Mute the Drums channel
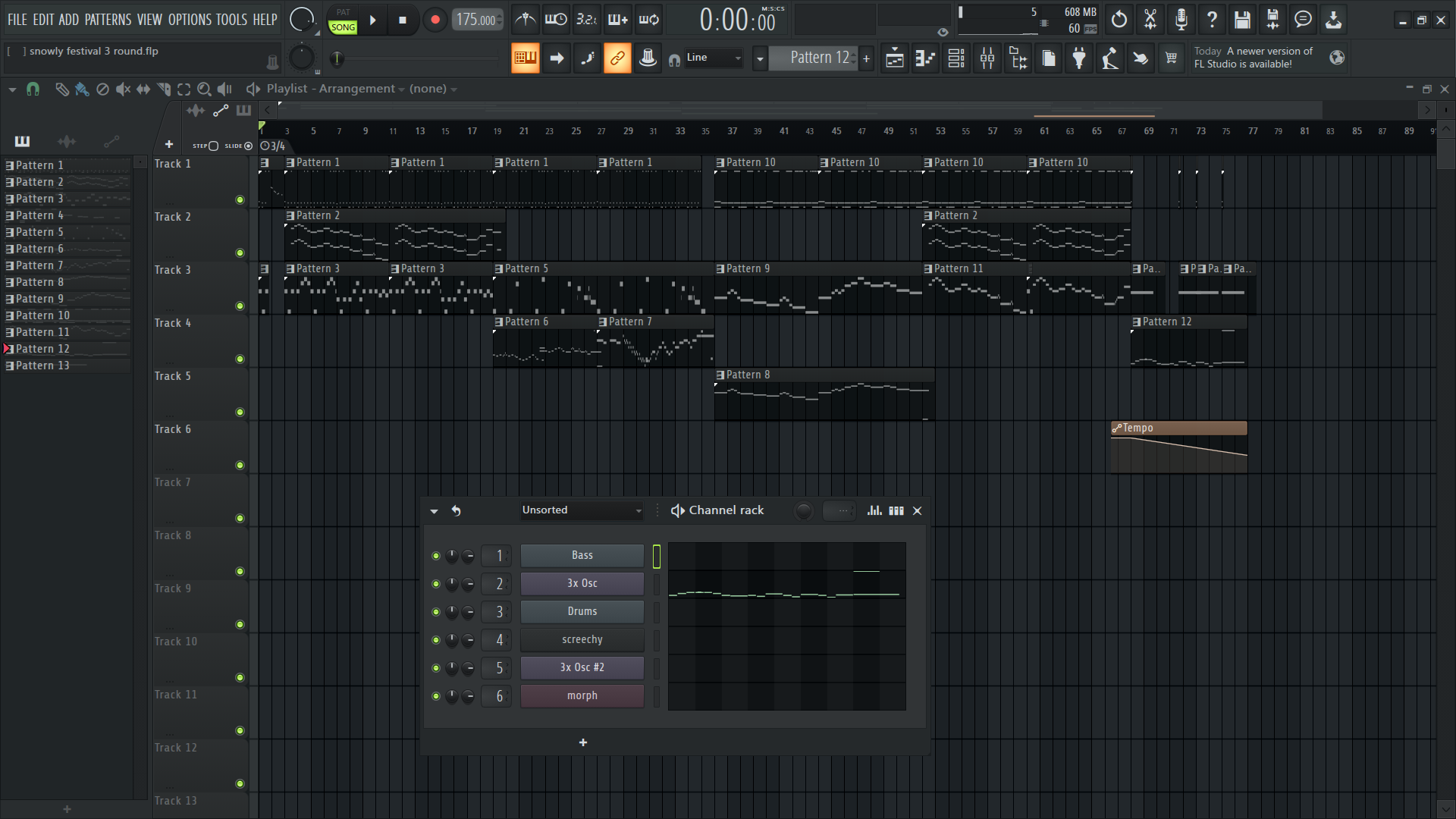The height and width of the screenshot is (819, 1456). [x=435, y=612]
